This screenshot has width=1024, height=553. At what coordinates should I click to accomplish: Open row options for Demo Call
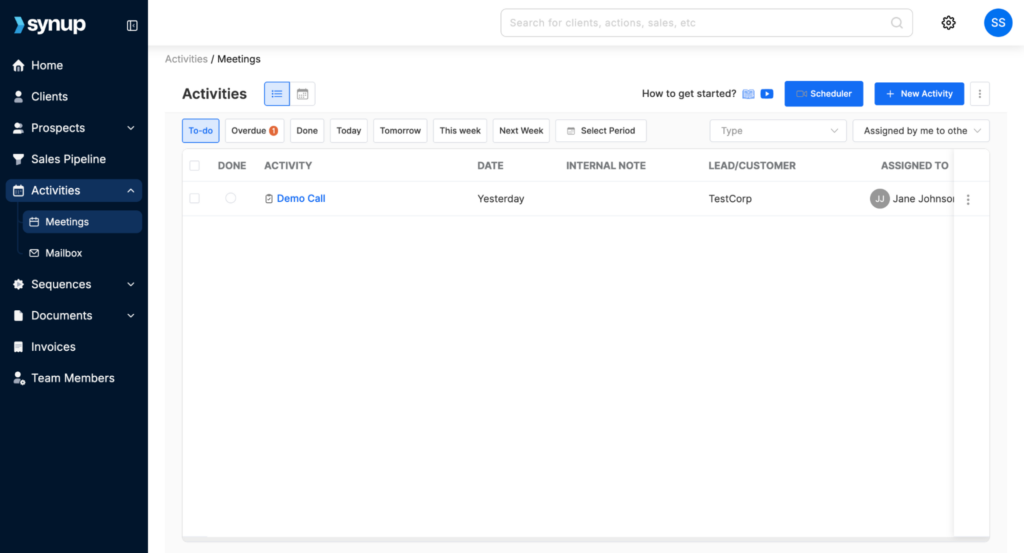[967, 199]
